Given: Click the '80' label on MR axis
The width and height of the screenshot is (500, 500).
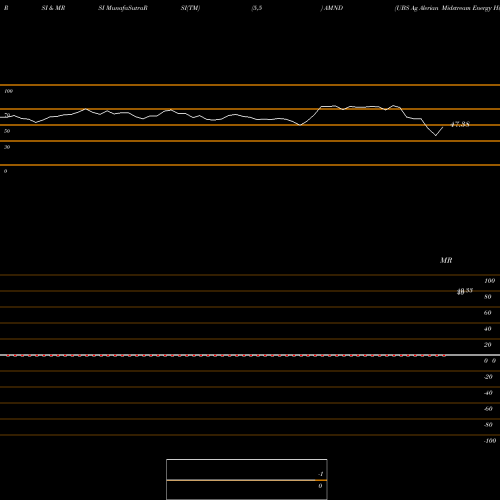Looking at the screenshot, I should point(488,297).
